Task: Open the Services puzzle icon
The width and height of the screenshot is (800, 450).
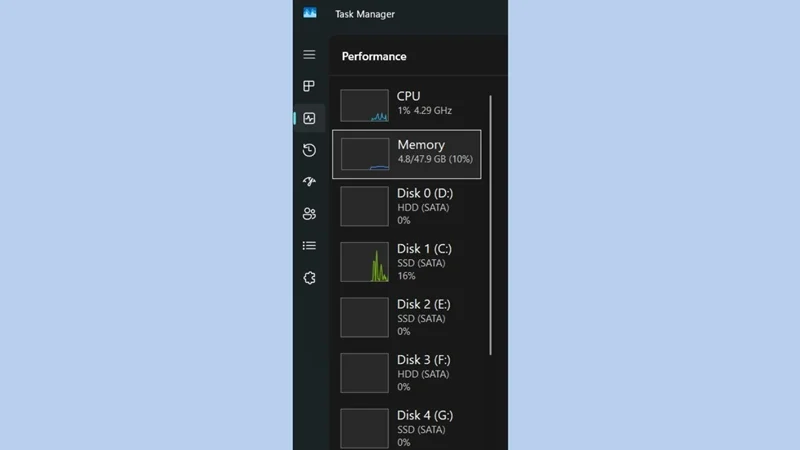Action: point(309,278)
